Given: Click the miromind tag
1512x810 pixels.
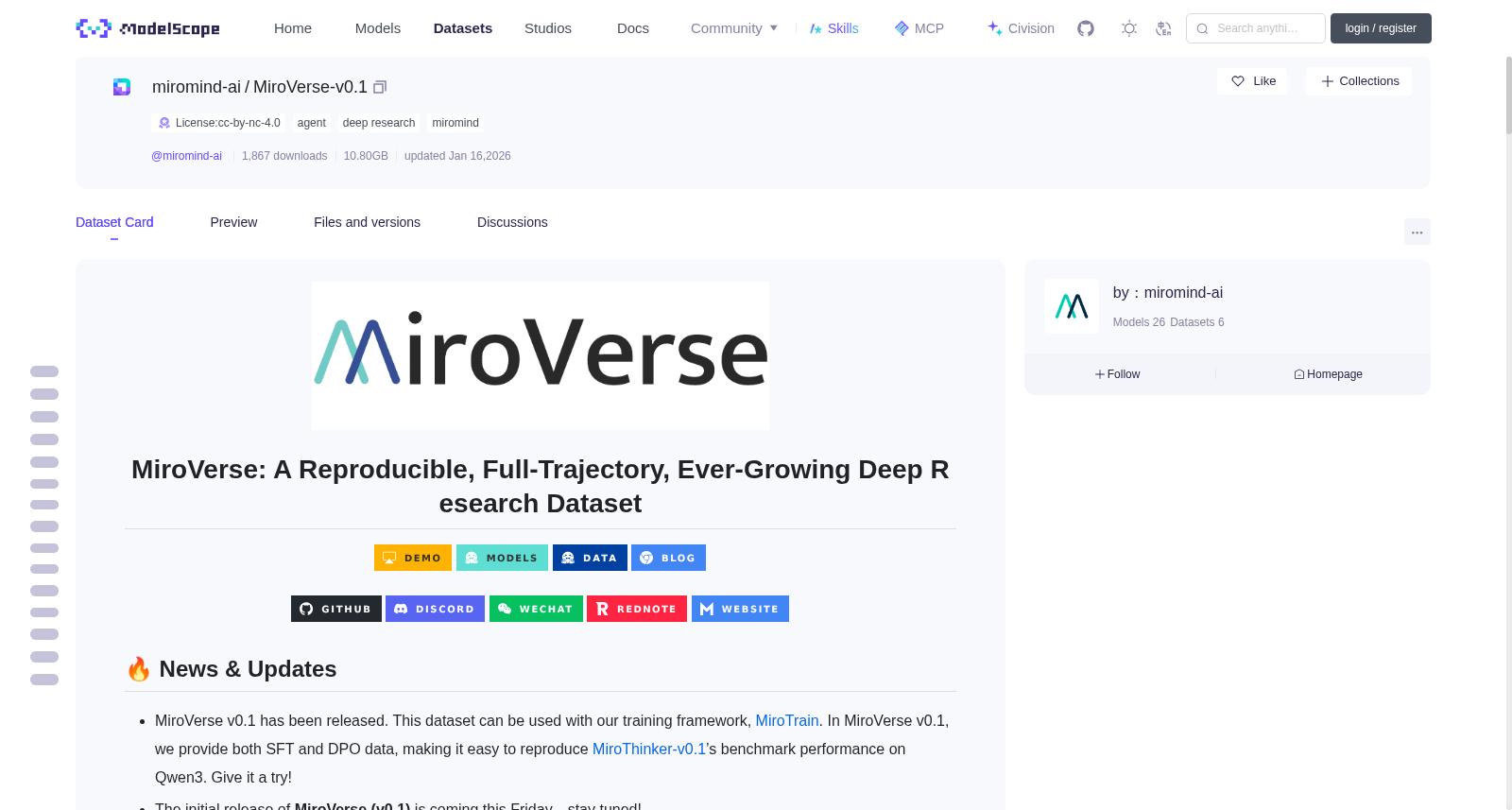Looking at the screenshot, I should [455, 123].
